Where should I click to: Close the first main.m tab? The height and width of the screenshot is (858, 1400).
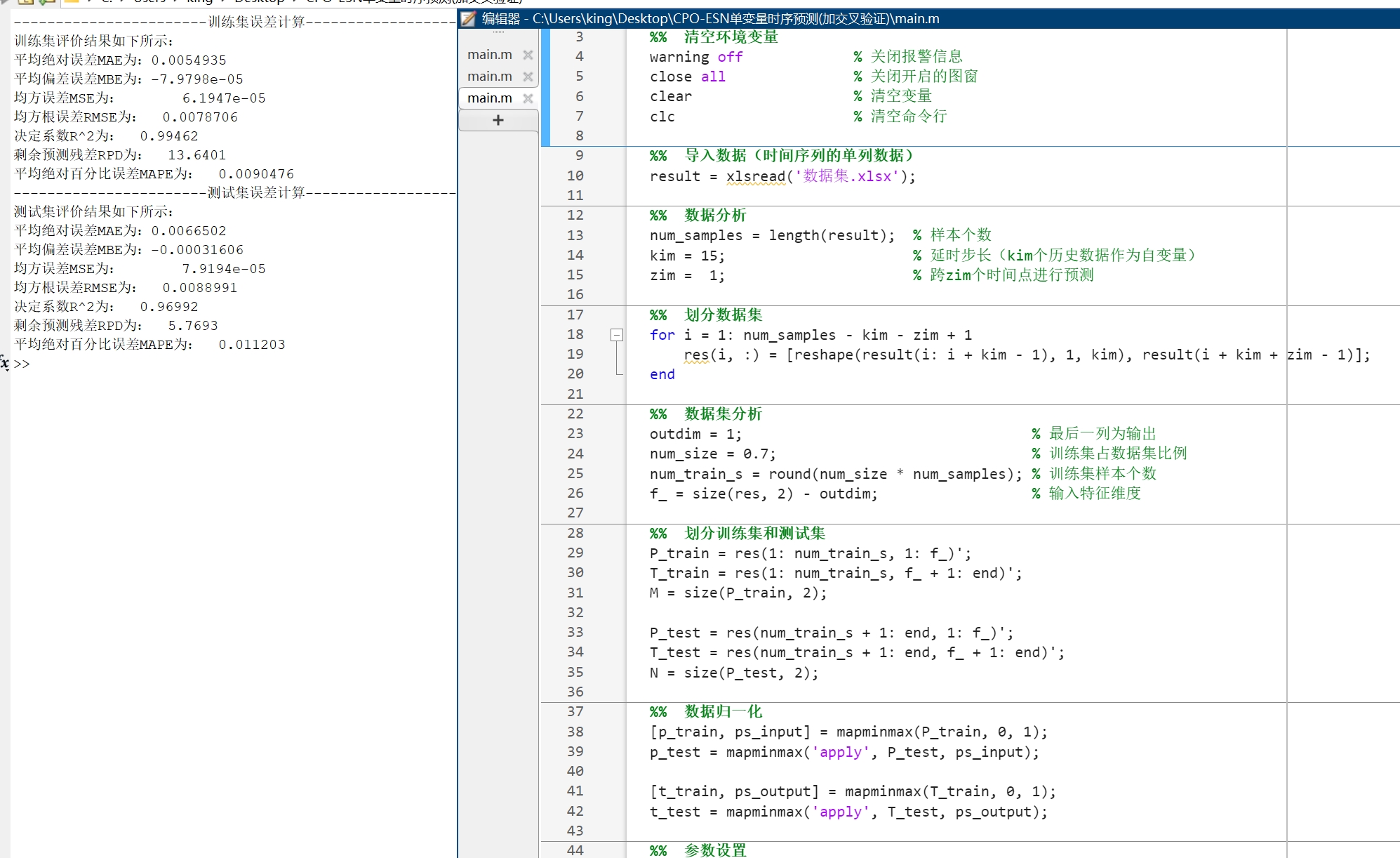(528, 55)
